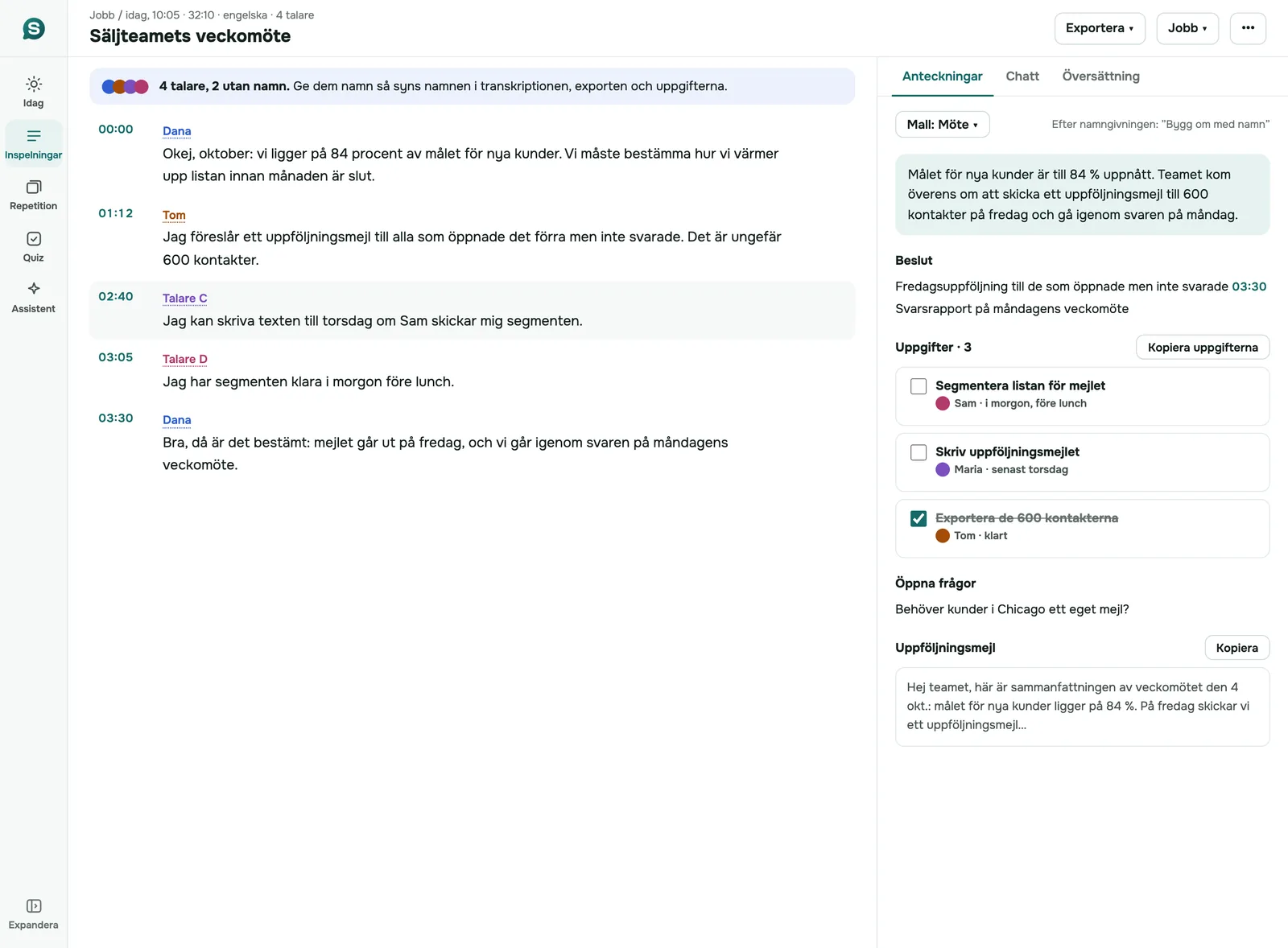Expand the Exportera dropdown
The image size is (1288, 948).
pyautogui.click(x=1100, y=28)
